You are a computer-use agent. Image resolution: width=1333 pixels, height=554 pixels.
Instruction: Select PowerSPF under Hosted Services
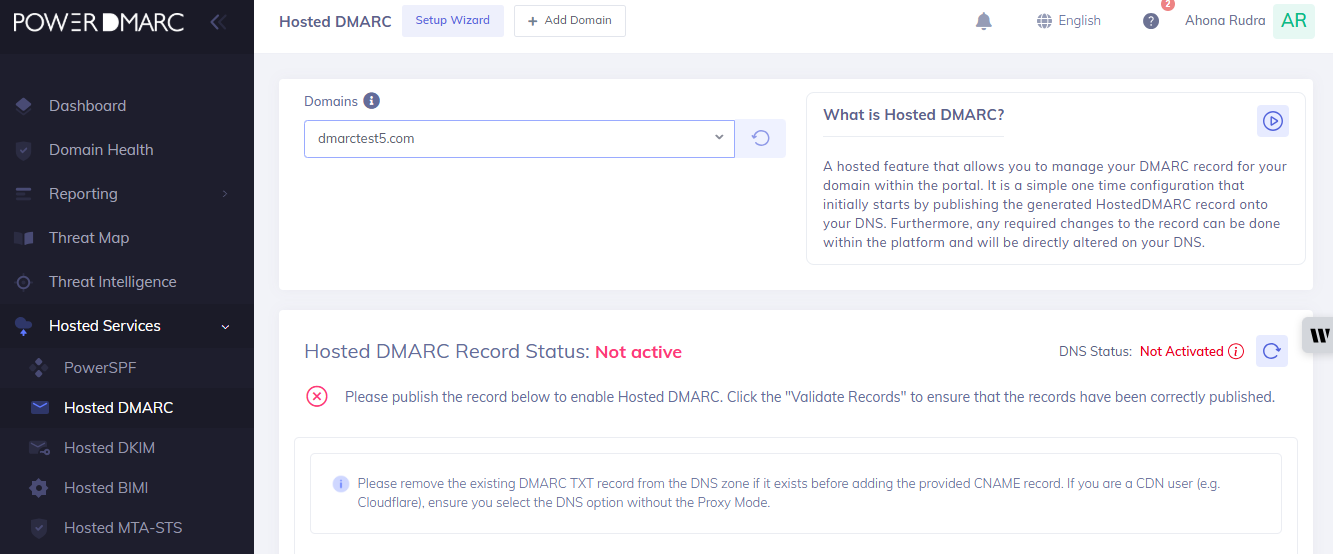click(x=100, y=368)
